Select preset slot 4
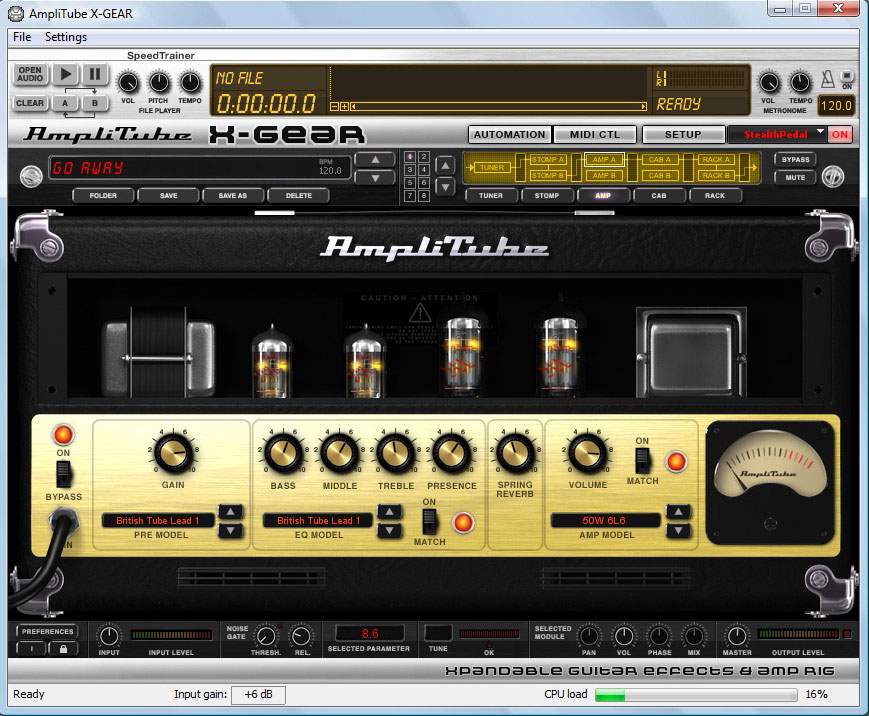The height and width of the screenshot is (716, 869). (423, 170)
